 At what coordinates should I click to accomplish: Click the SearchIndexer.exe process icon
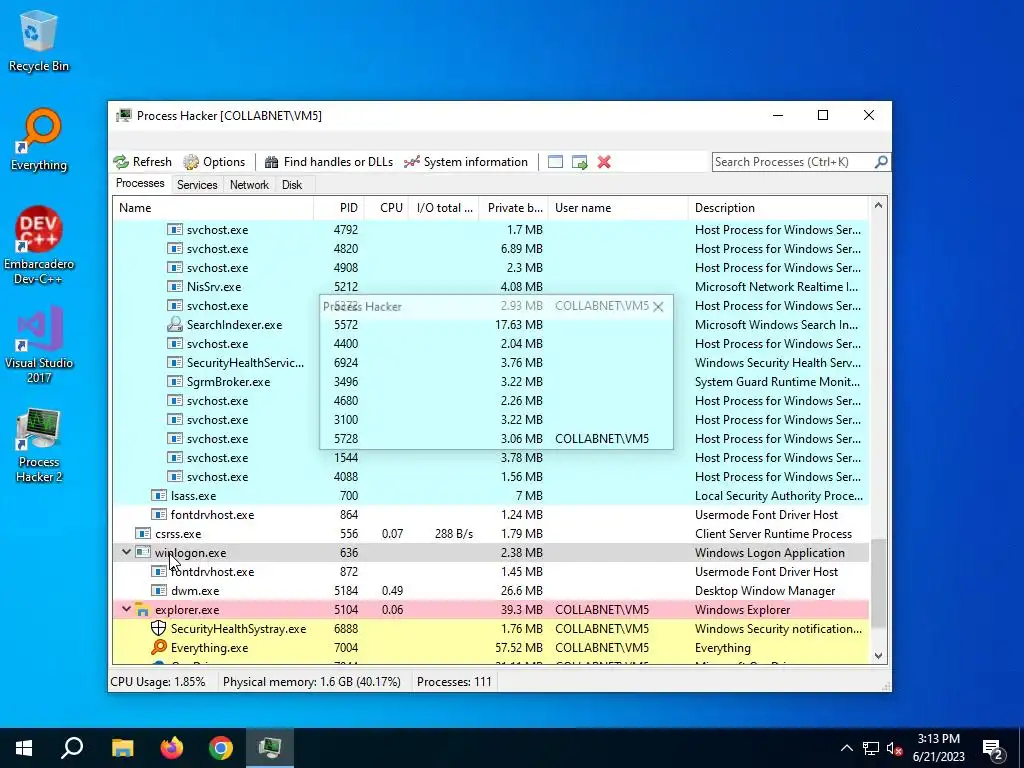click(x=174, y=325)
